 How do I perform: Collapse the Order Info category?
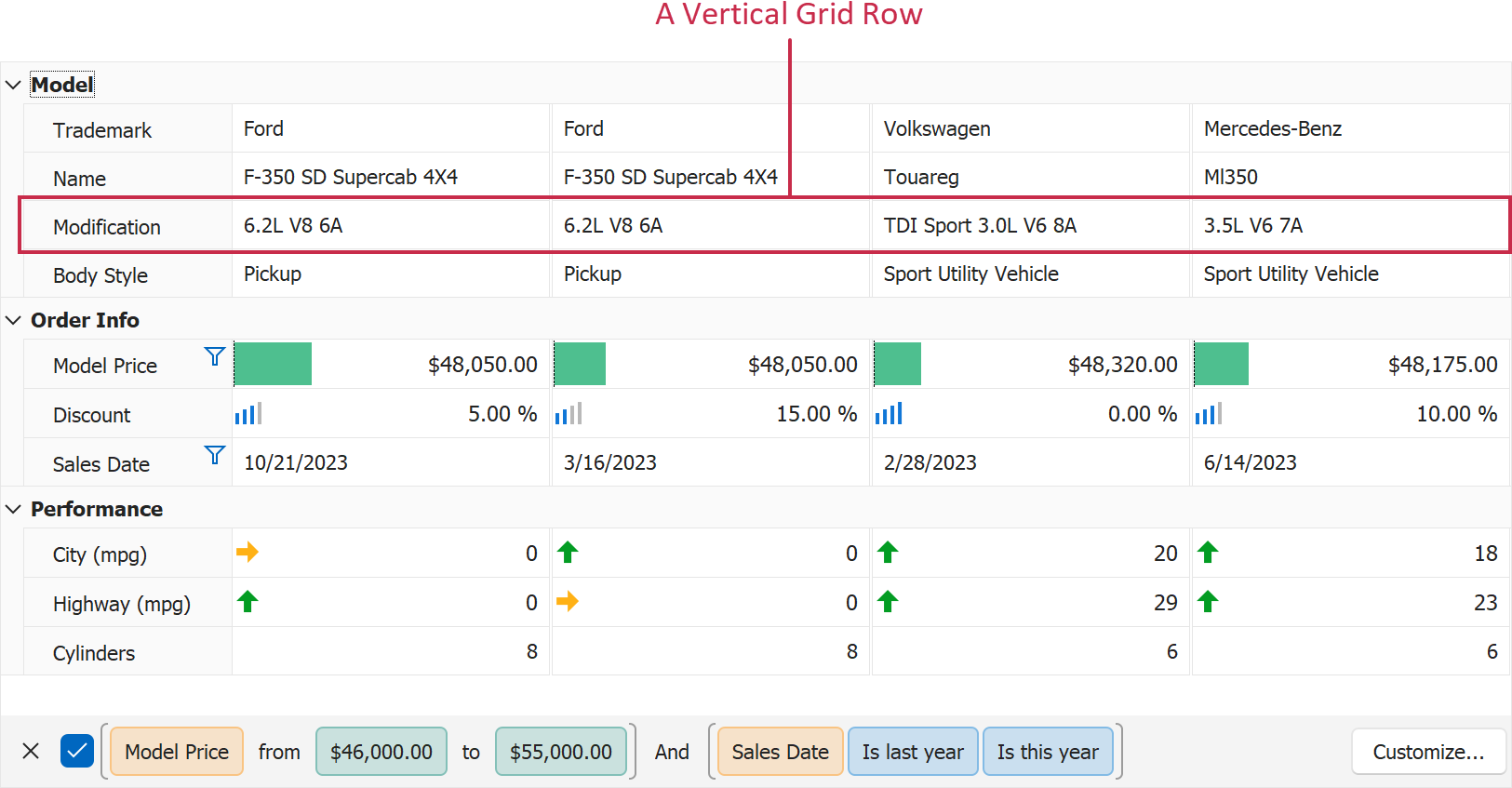[x=14, y=320]
